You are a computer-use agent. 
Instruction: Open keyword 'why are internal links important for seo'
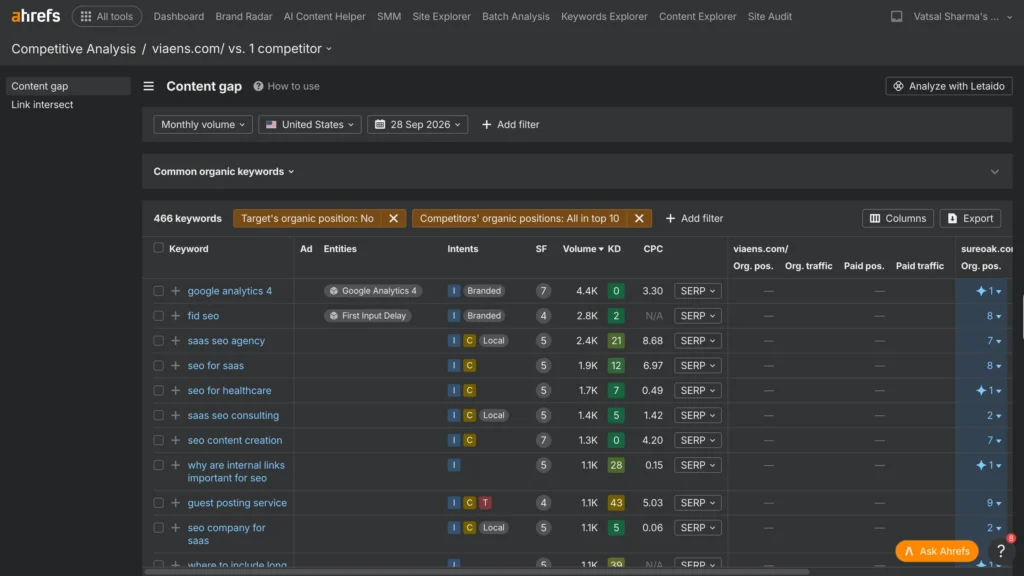pos(236,471)
